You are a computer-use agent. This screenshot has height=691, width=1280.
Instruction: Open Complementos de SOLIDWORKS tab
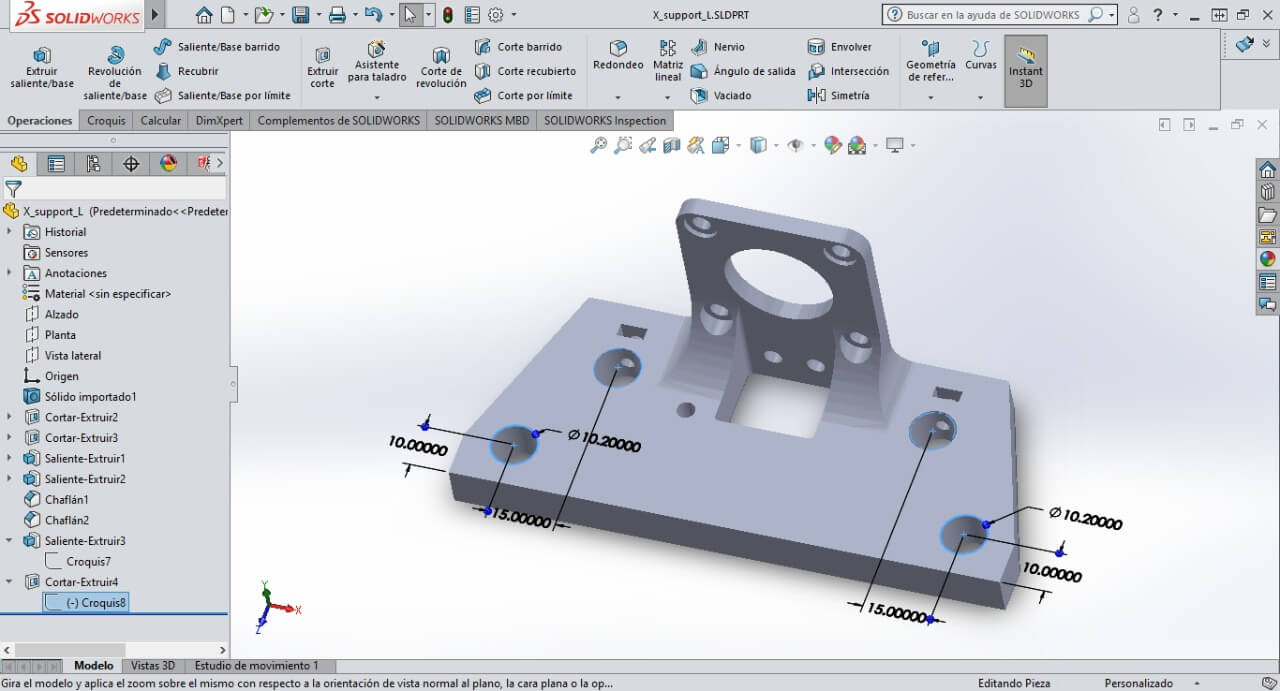click(x=338, y=120)
